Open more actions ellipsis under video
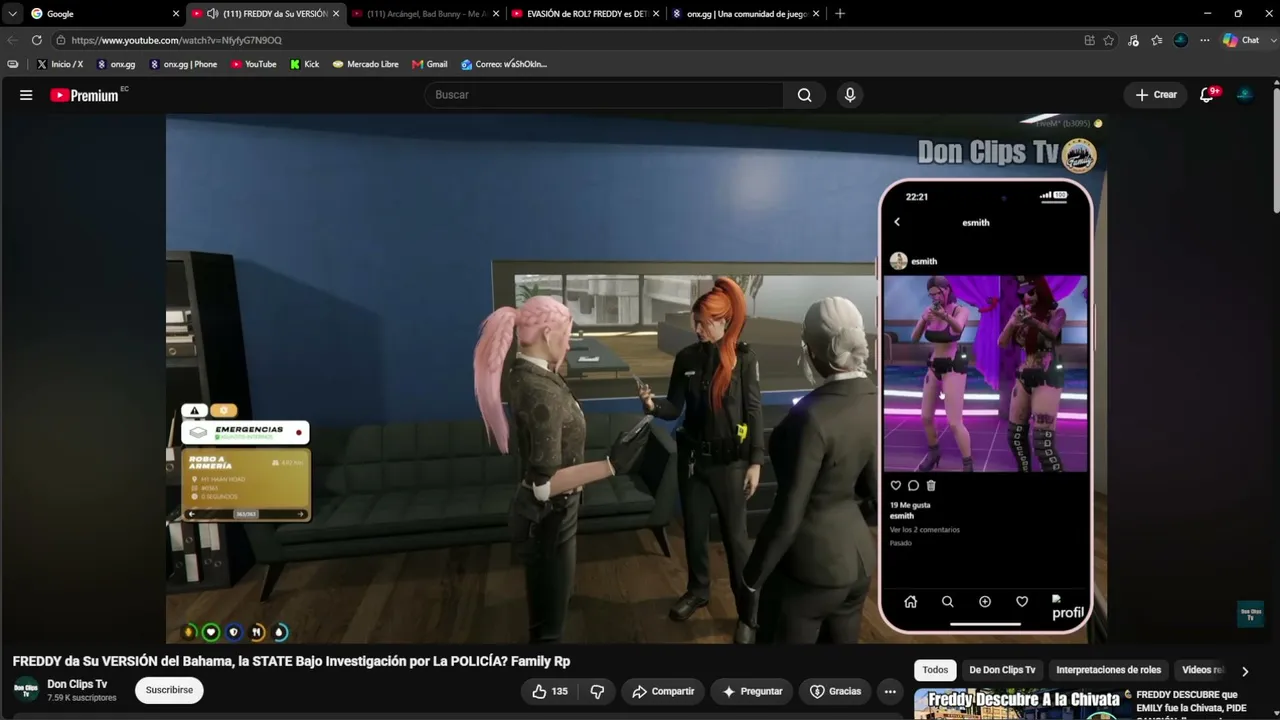 [x=890, y=691]
